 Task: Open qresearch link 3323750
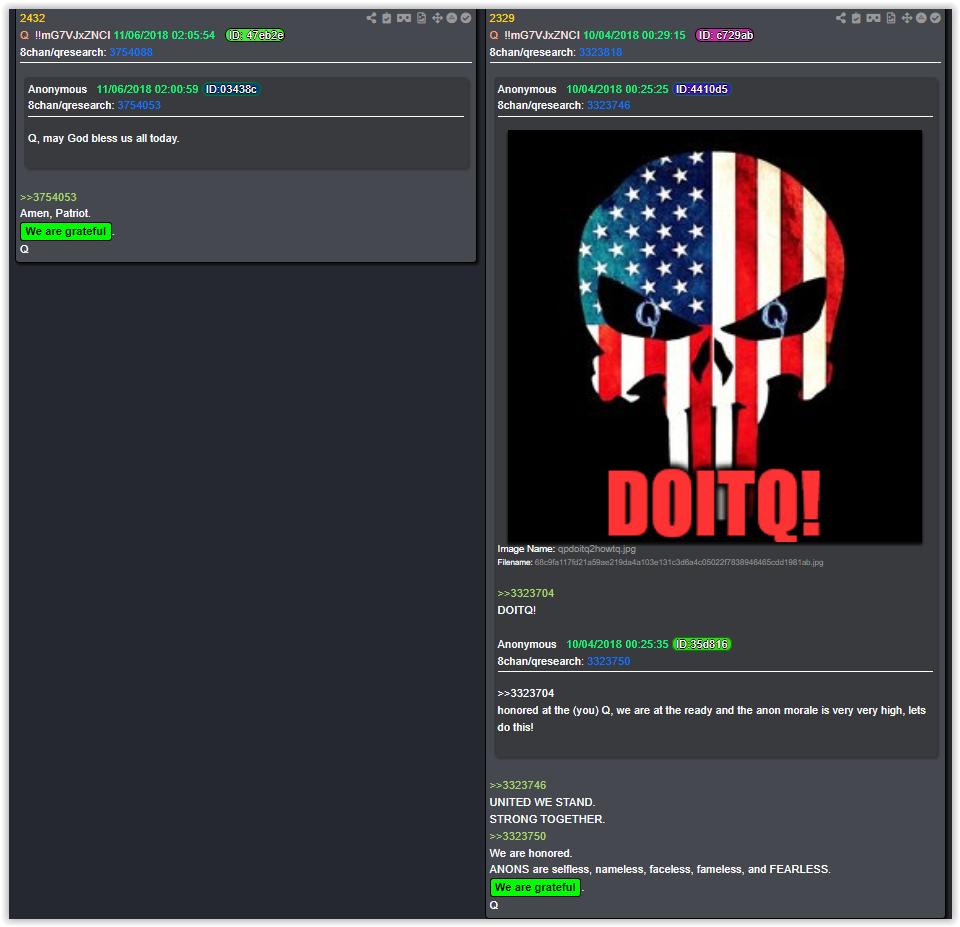coord(609,661)
